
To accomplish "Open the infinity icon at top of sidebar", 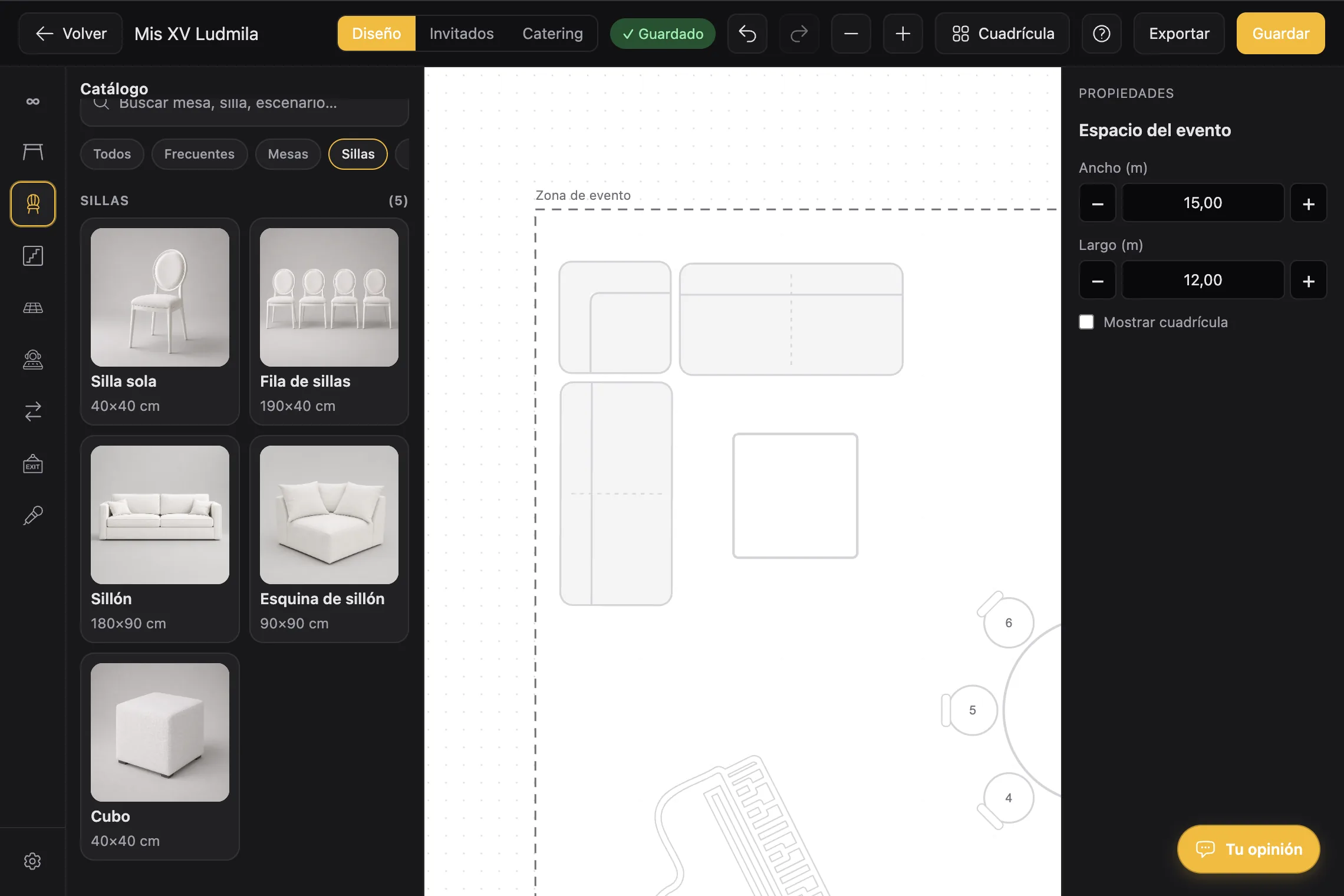I will [x=33, y=101].
